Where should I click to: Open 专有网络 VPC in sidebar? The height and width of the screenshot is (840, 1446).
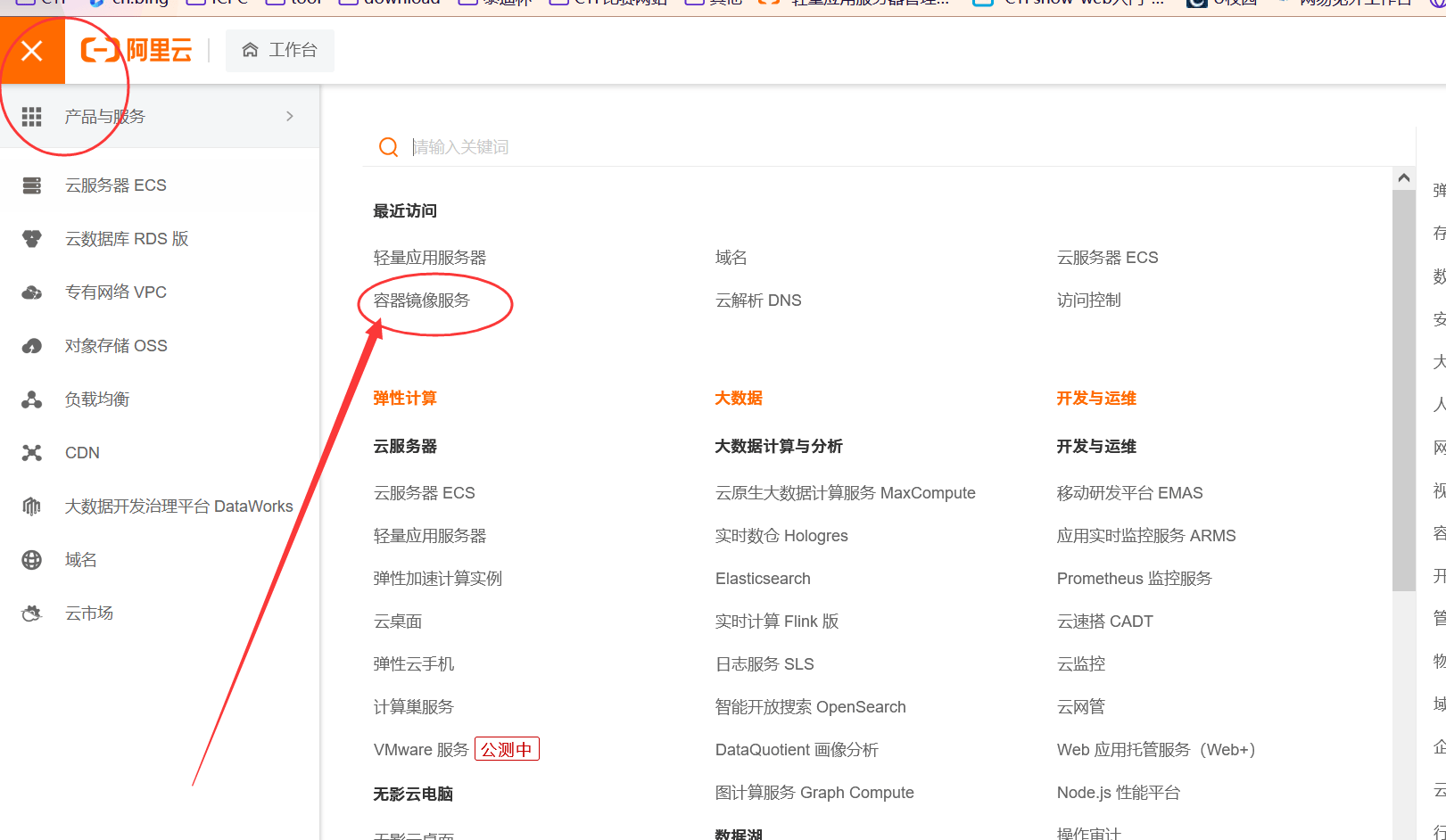pos(116,292)
